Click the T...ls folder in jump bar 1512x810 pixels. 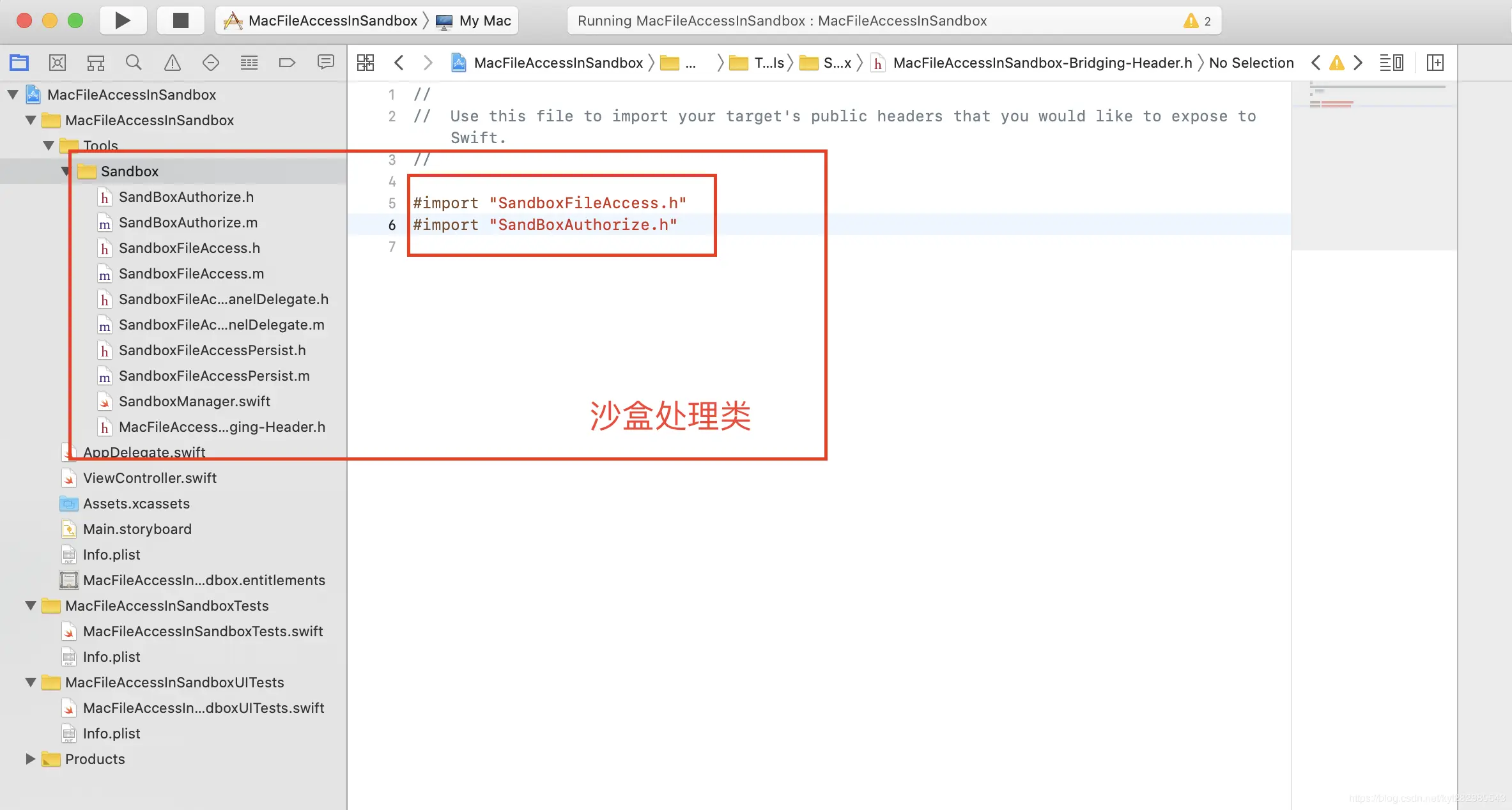757,63
